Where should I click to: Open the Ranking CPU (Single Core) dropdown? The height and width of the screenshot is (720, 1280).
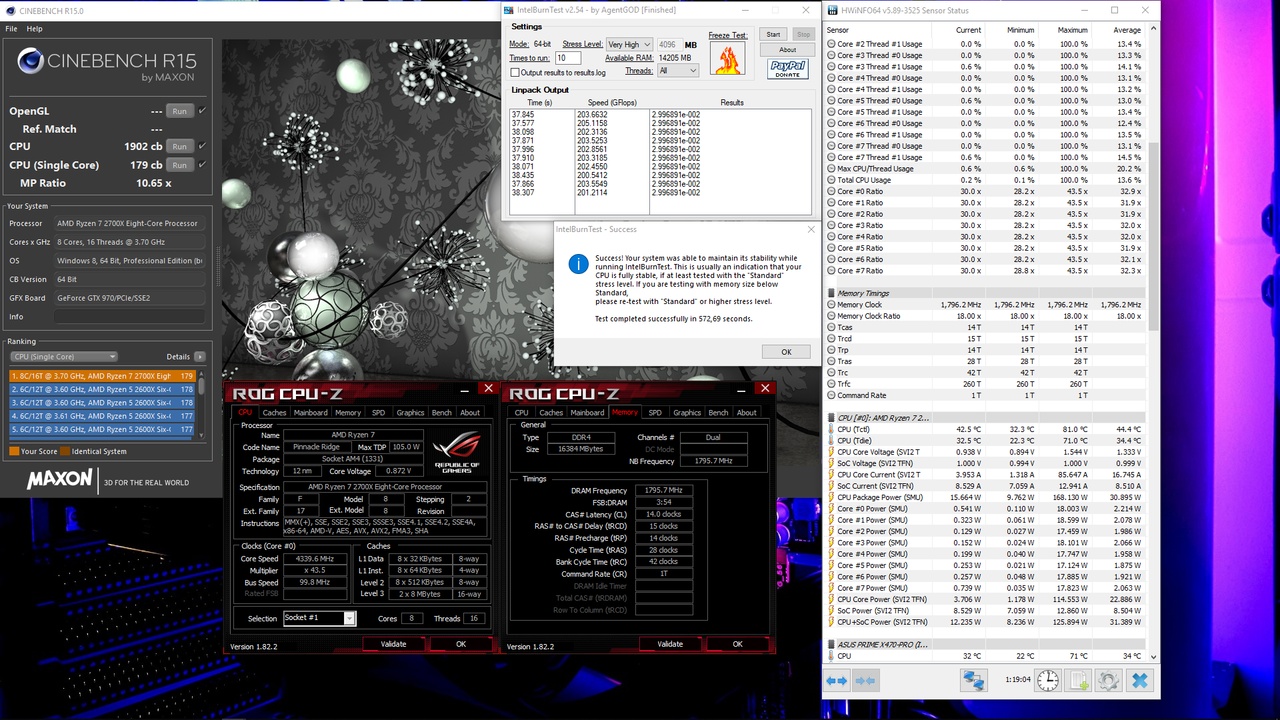pos(64,356)
